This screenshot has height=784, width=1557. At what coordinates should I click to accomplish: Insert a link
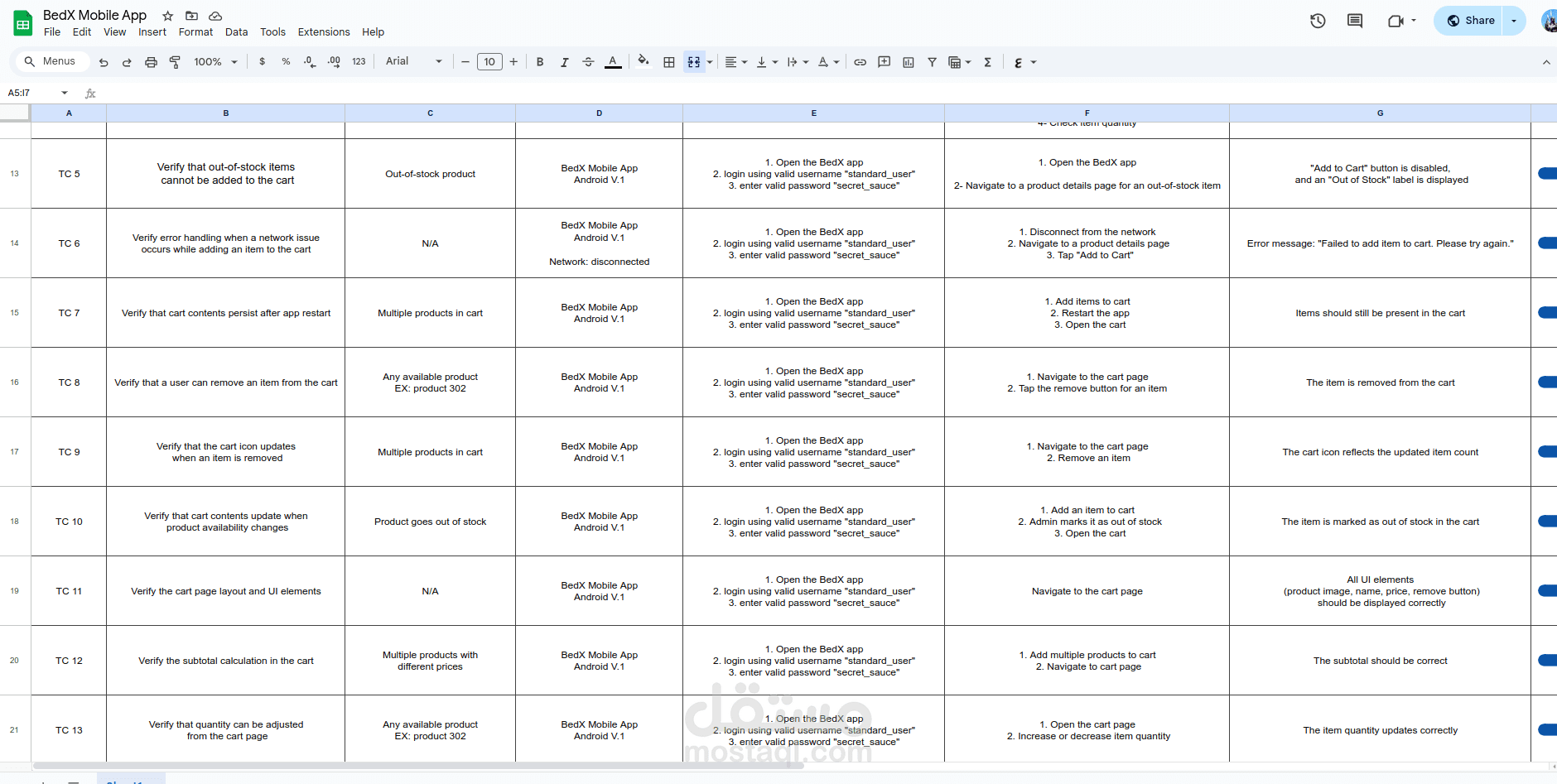[860, 62]
